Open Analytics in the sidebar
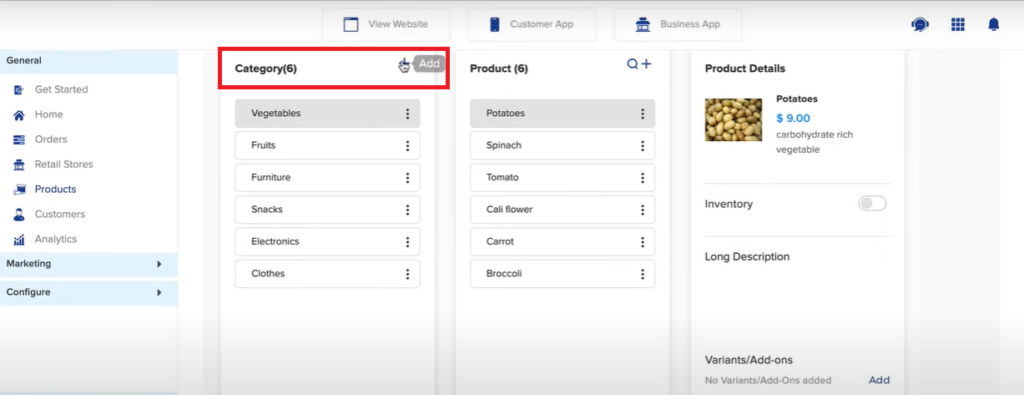 point(56,239)
